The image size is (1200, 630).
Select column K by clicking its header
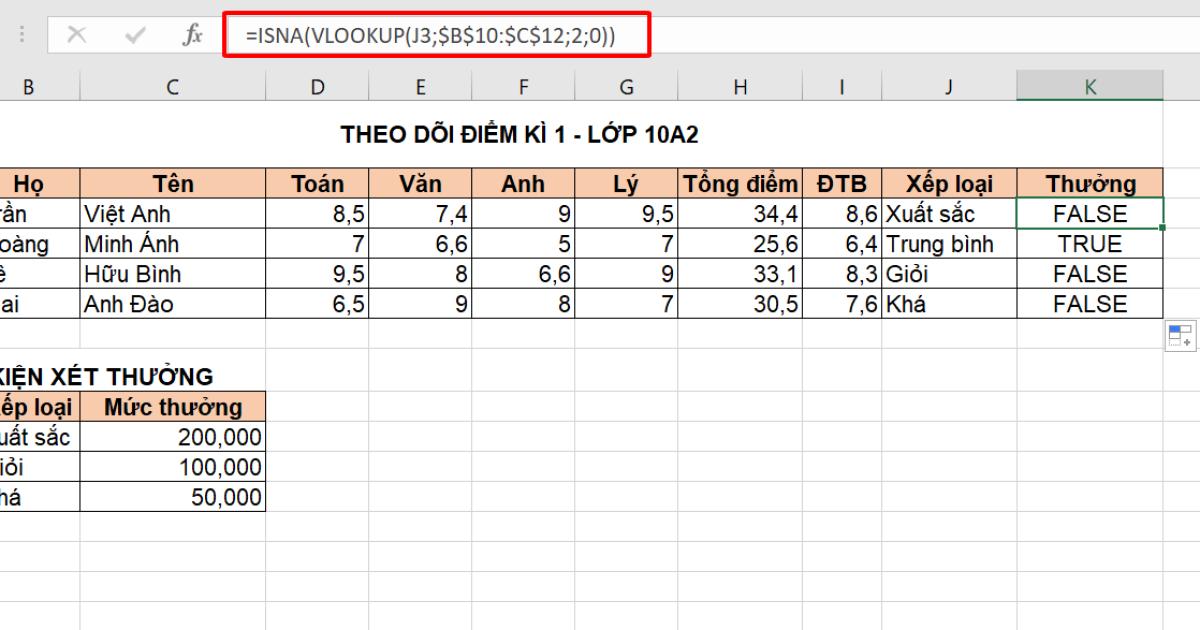point(1089,86)
